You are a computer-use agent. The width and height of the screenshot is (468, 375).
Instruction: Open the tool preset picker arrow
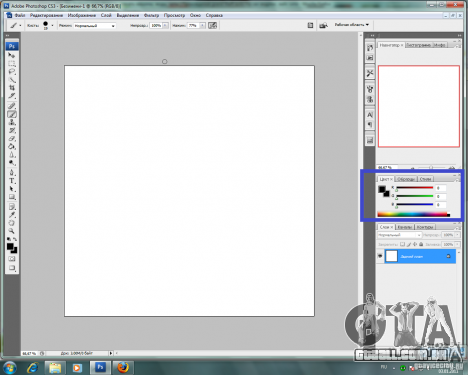point(20,25)
